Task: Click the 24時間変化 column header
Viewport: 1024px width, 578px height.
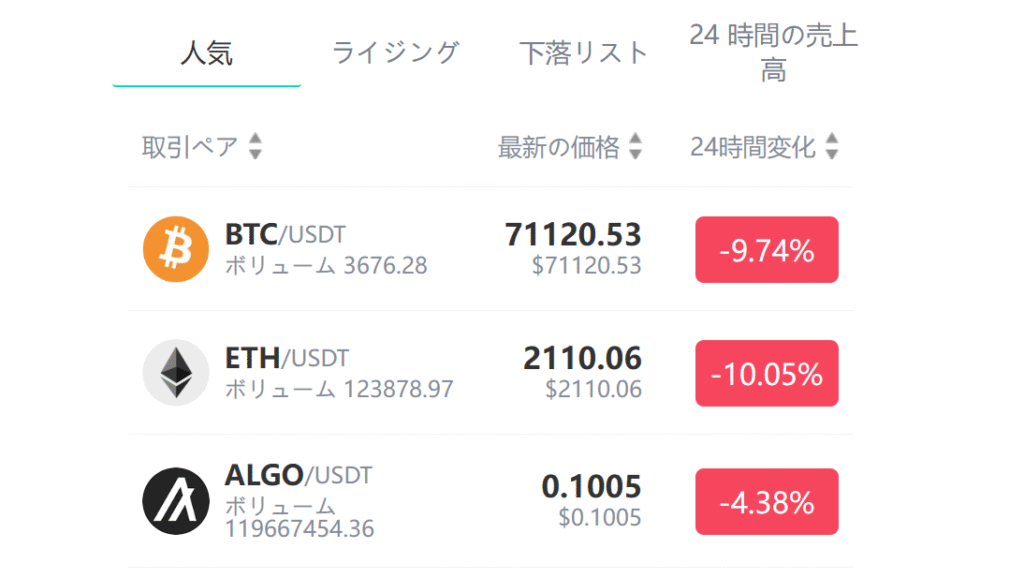Action: point(753,148)
